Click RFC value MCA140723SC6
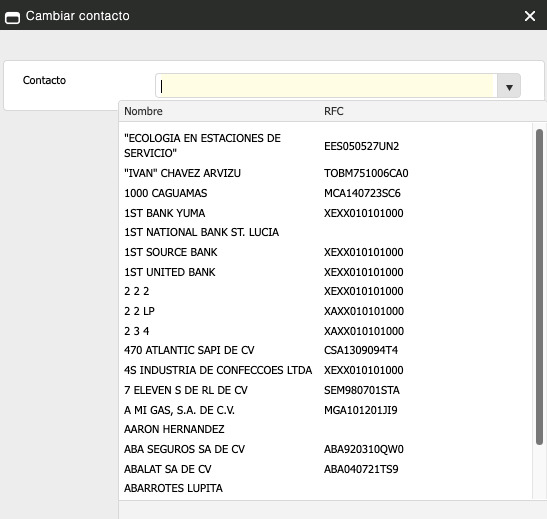547x519 pixels. [362, 193]
